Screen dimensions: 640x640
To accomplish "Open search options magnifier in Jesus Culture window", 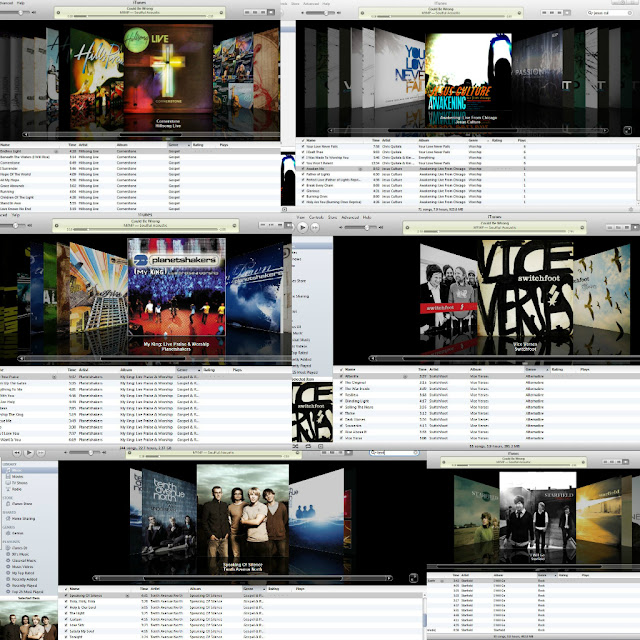I will coord(591,13).
